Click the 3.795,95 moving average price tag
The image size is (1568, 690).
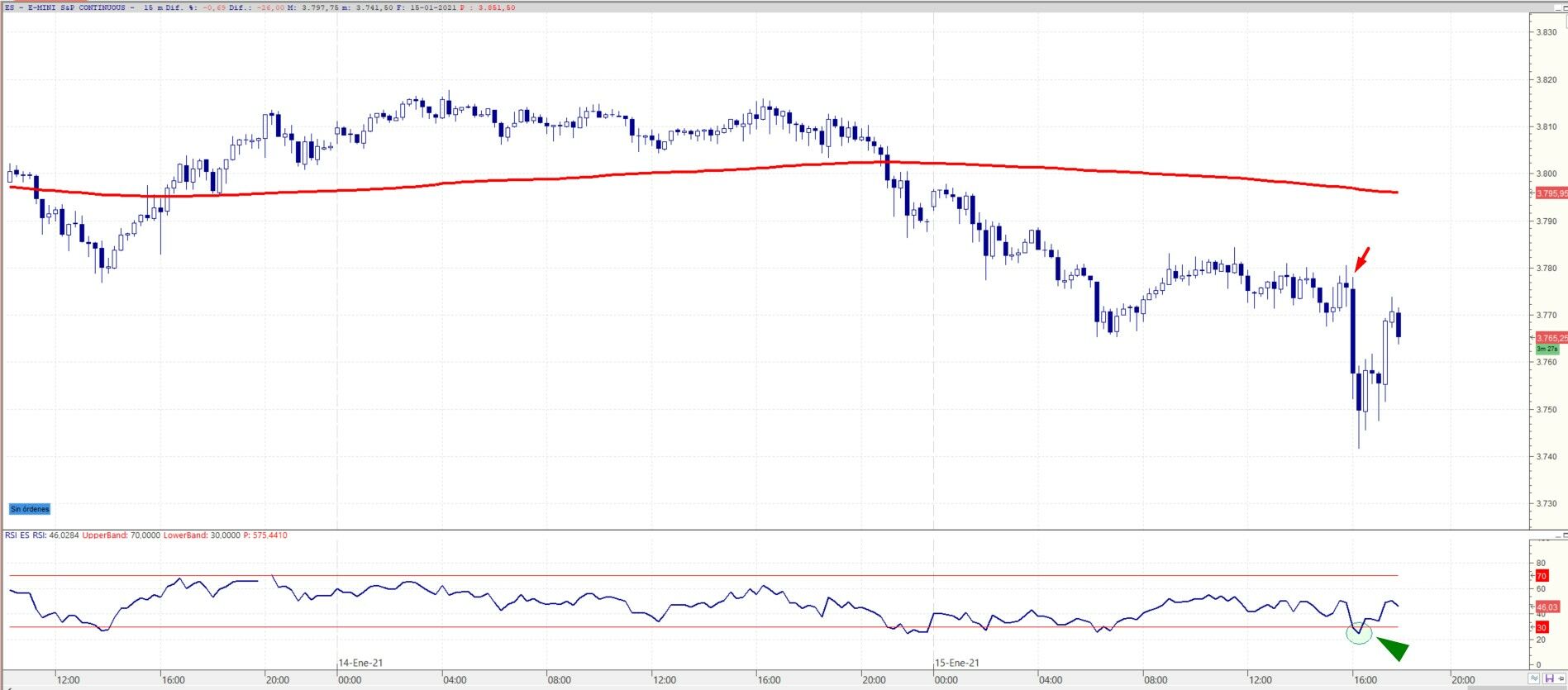1551,193
